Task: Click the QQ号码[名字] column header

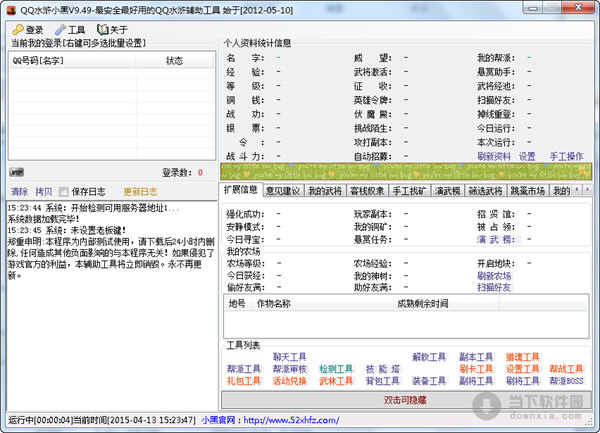Action: click(x=72, y=60)
